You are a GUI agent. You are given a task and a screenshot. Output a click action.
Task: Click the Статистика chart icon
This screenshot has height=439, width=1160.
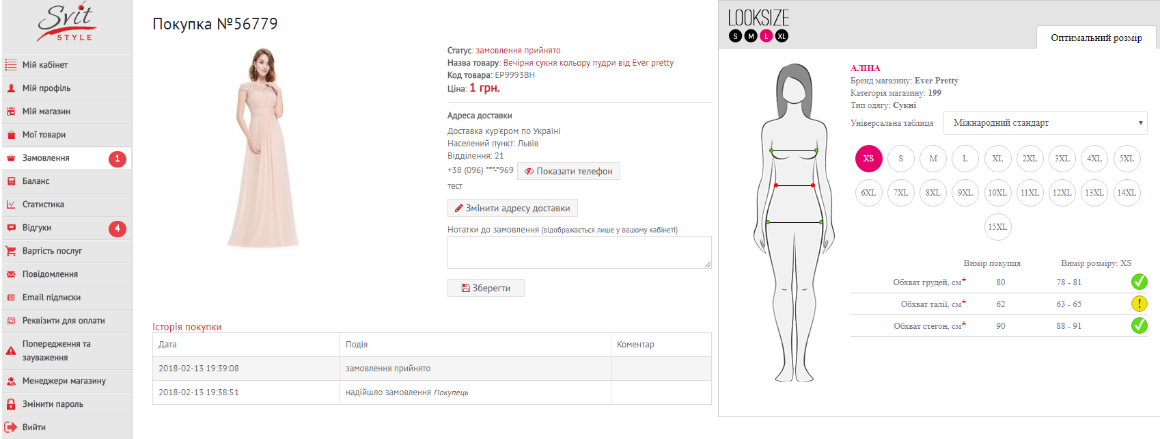[x=11, y=204]
